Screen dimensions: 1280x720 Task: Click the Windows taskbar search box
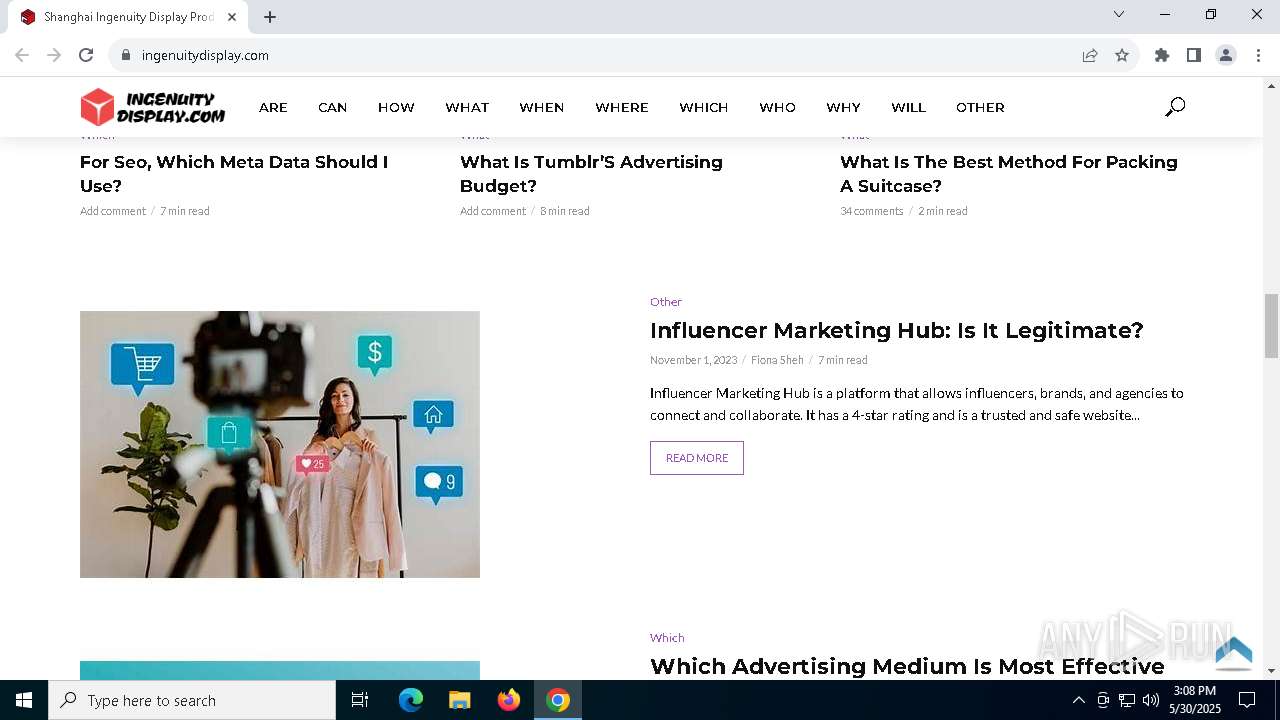(x=192, y=700)
